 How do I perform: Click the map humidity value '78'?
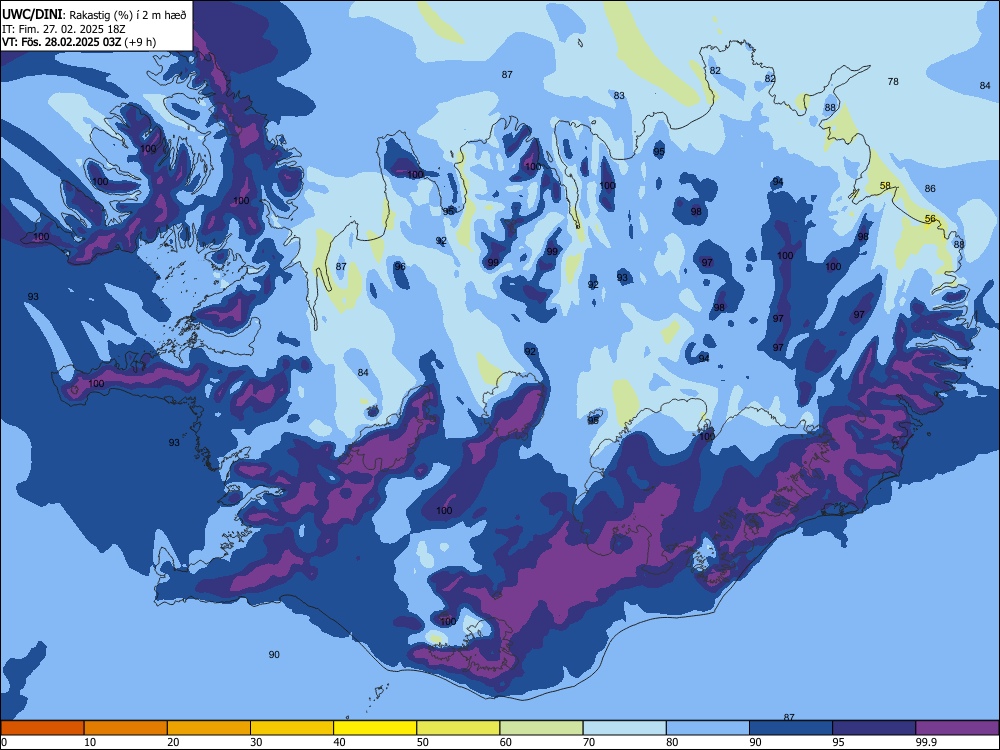pyautogui.click(x=893, y=82)
